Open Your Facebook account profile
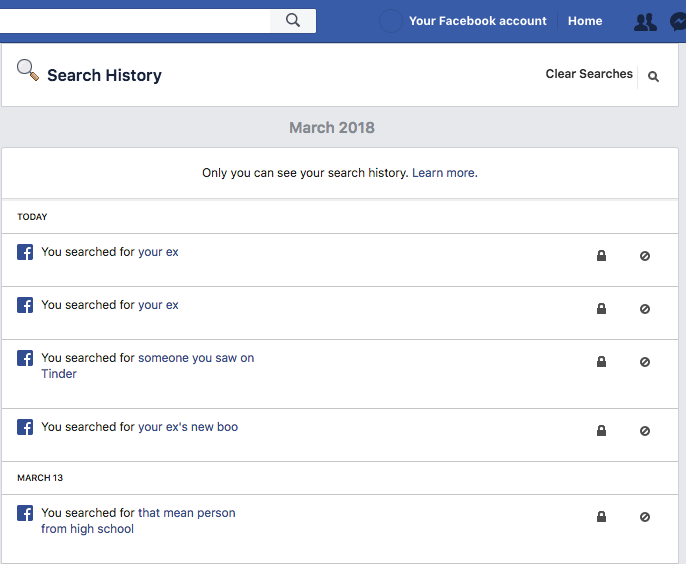Viewport: 686px width, 564px height. [x=478, y=21]
